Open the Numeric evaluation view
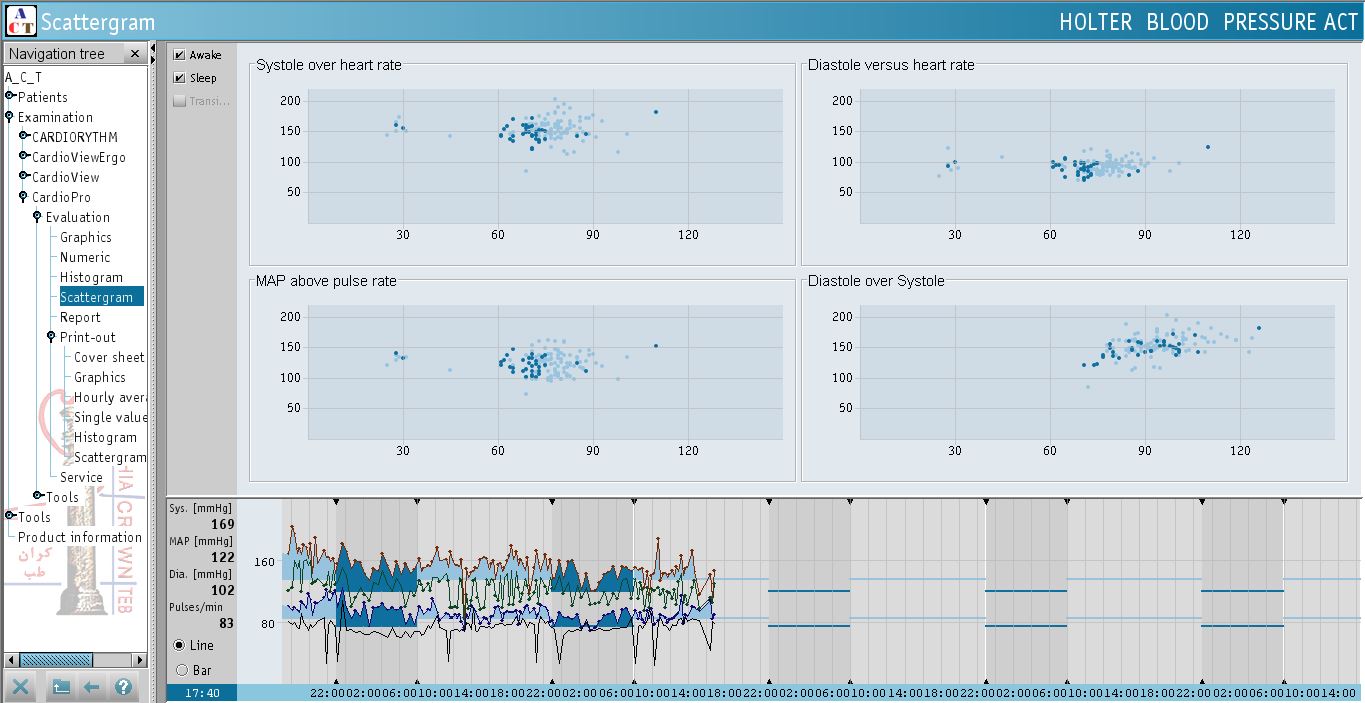This screenshot has height=703, width=1365. [x=85, y=257]
